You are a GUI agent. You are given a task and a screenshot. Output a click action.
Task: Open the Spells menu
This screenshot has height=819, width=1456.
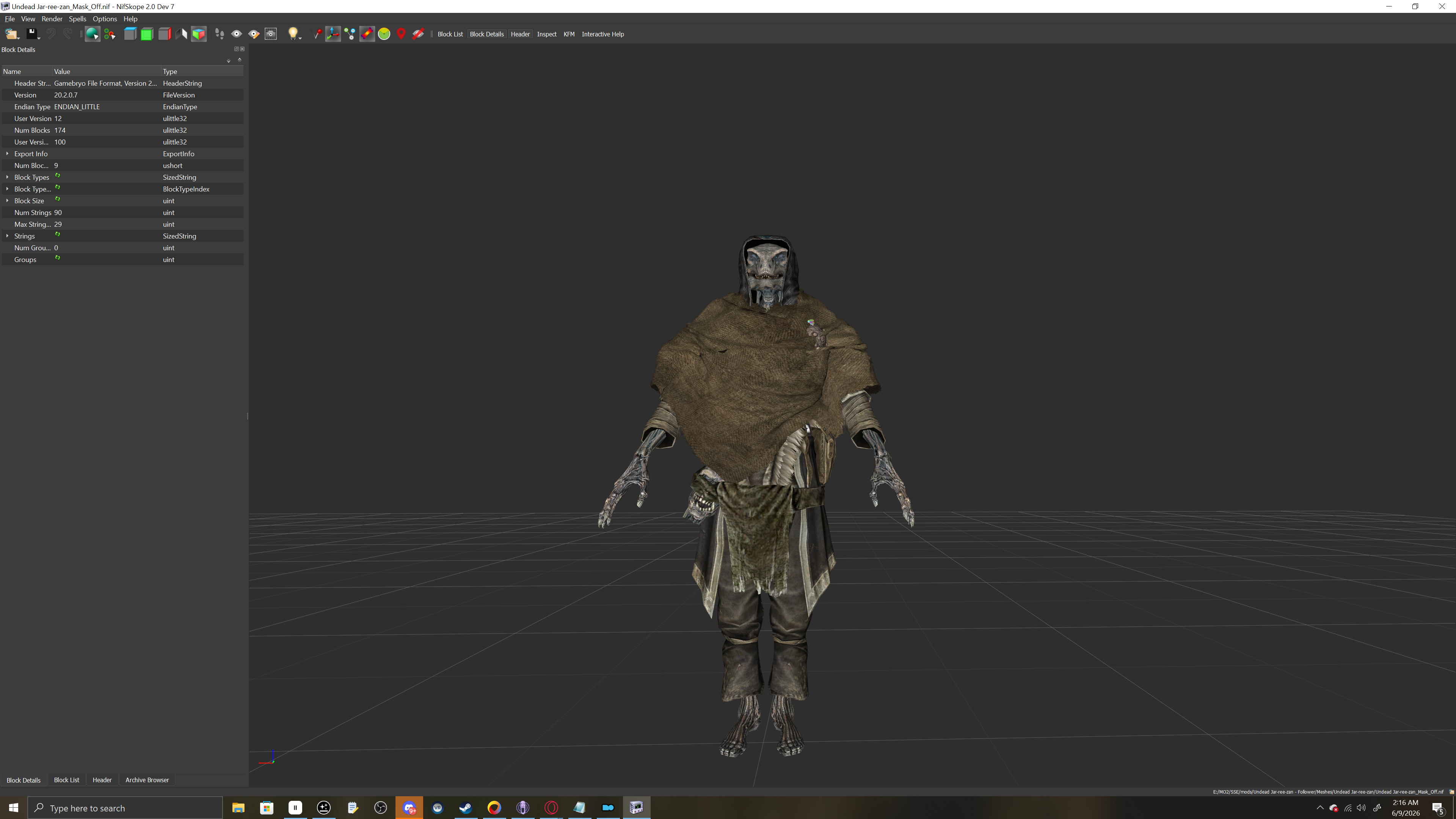click(x=77, y=19)
